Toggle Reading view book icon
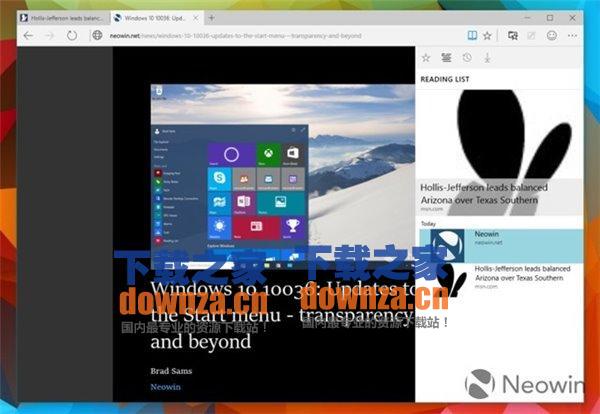This screenshot has height=414, width=600. click(x=469, y=35)
